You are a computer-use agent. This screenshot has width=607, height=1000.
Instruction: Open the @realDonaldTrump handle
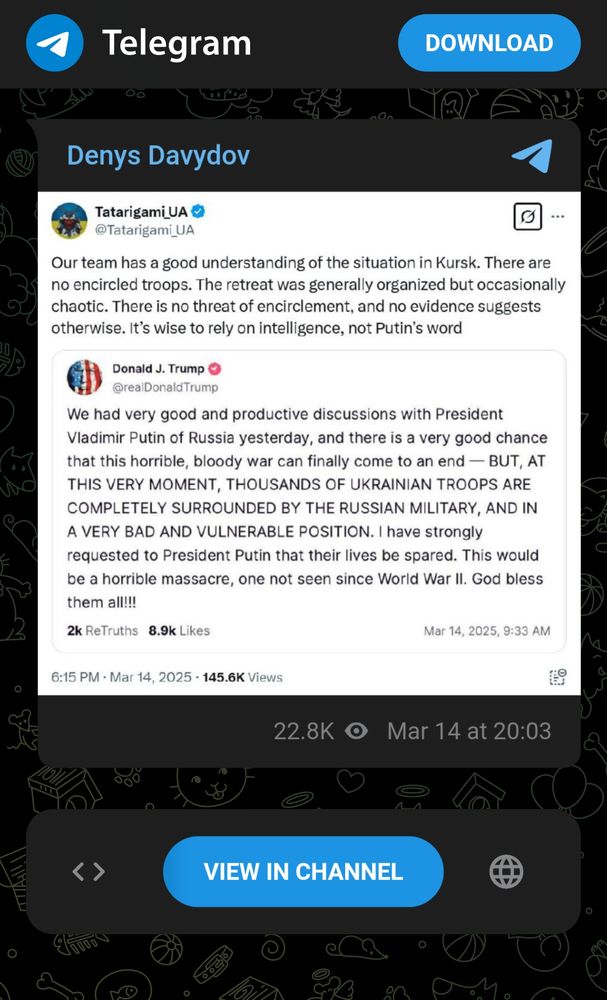point(165,387)
